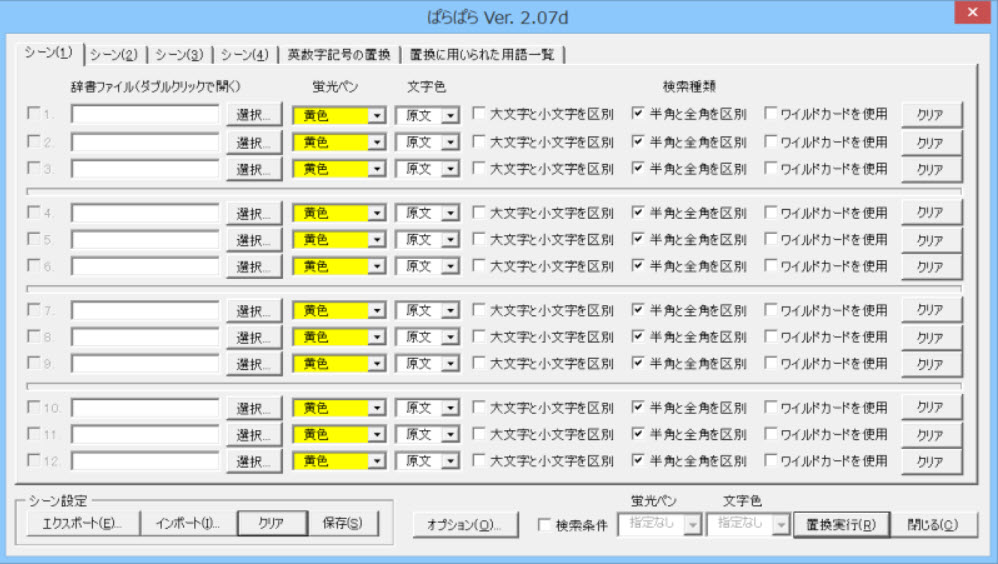Open the オプション(O)... dialog
Screen dimensions: 998x564
[463, 525]
